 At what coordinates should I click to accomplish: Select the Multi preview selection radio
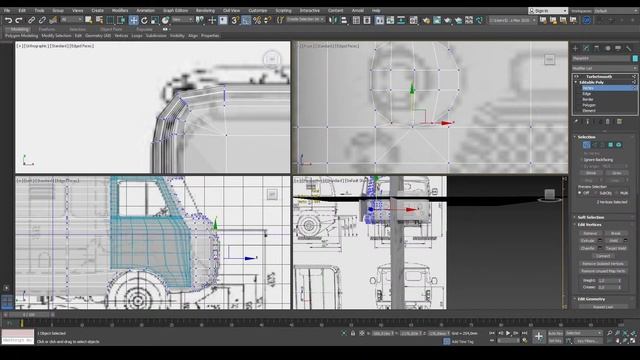617,193
